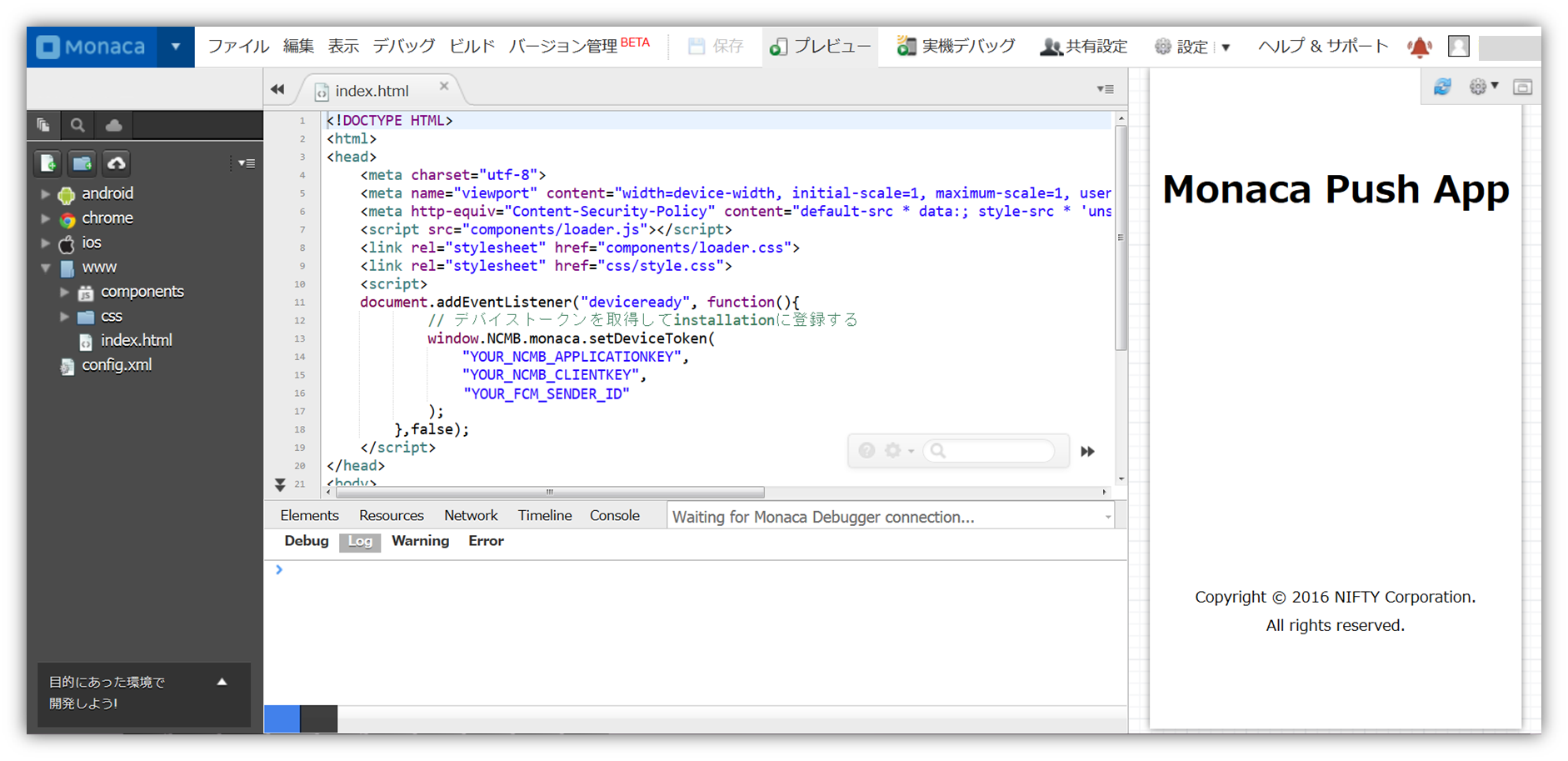Click the new folder icon
The height and width of the screenshot is (761, 1568).
[x=82, y=163]
